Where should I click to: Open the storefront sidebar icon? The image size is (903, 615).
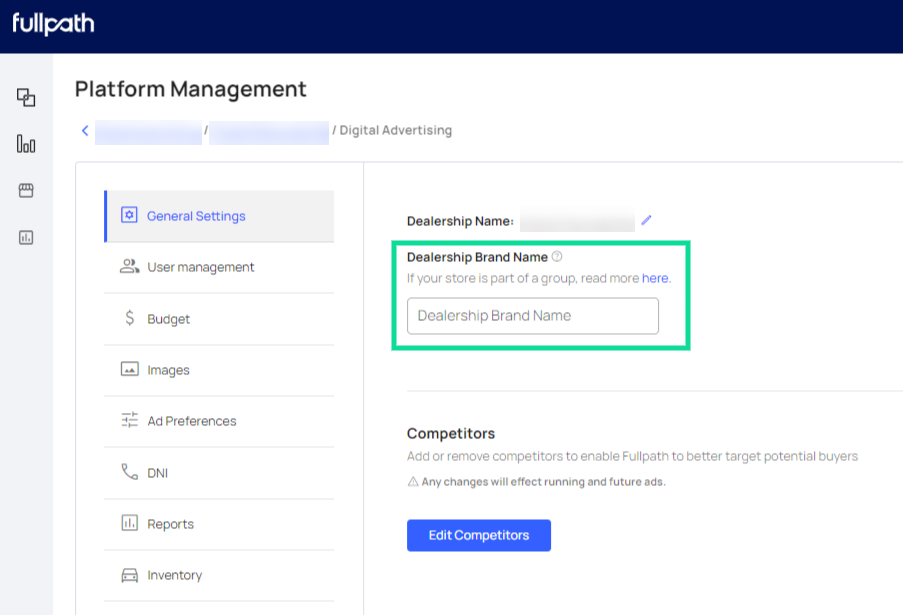click(x=26, y=190)
